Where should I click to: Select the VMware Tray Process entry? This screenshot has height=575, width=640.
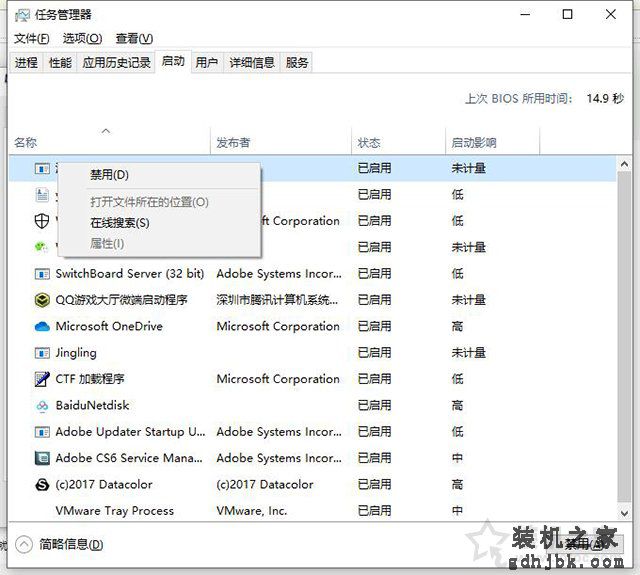coord(313,511)
